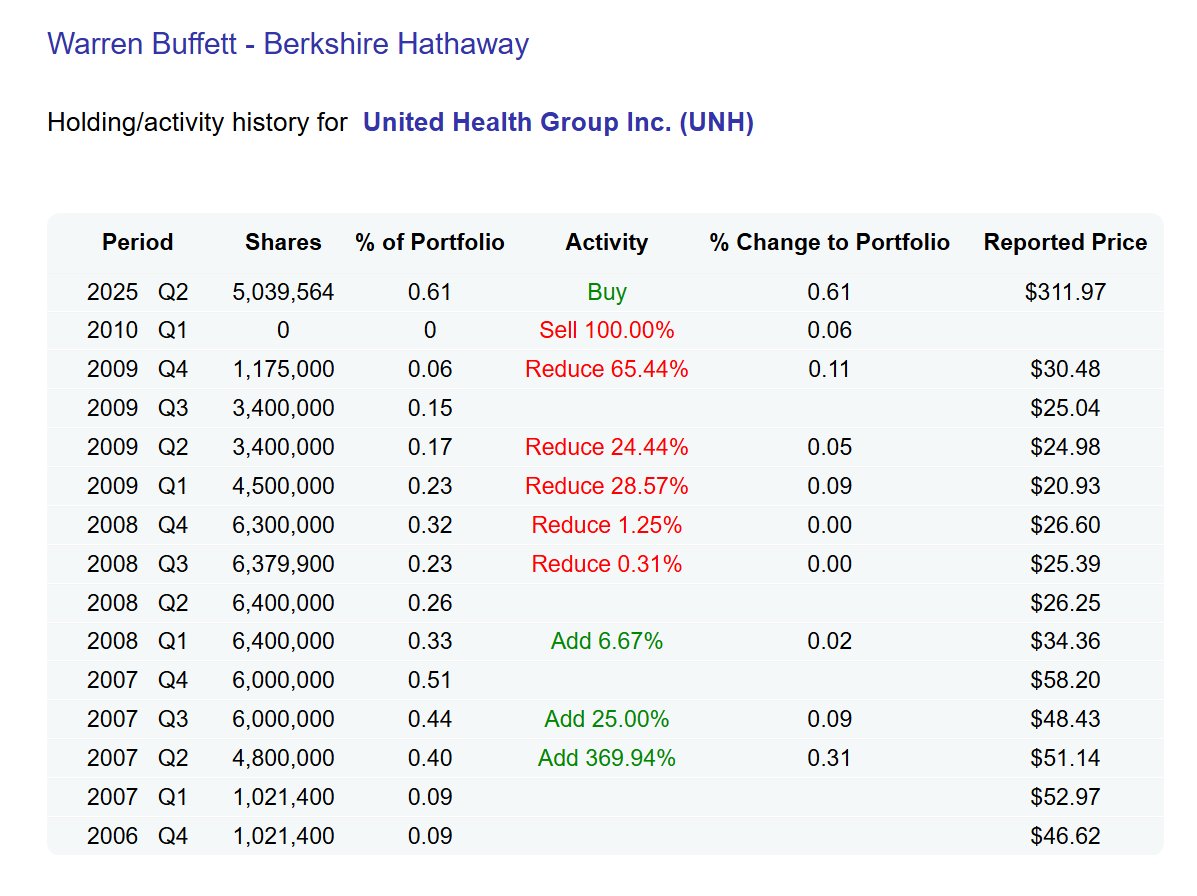Click the 0.17 portfolio percentage value
The width and height of the screenshot is (1197, 896).
430,447
